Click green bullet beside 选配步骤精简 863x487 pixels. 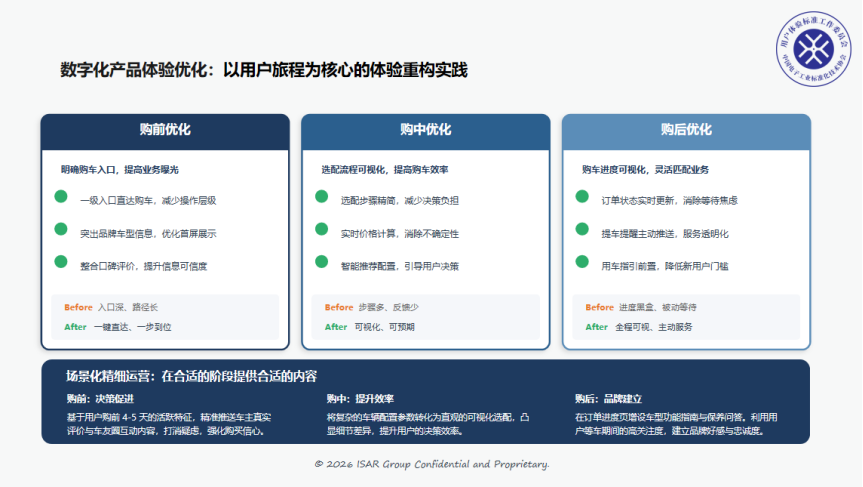[322, 197]
